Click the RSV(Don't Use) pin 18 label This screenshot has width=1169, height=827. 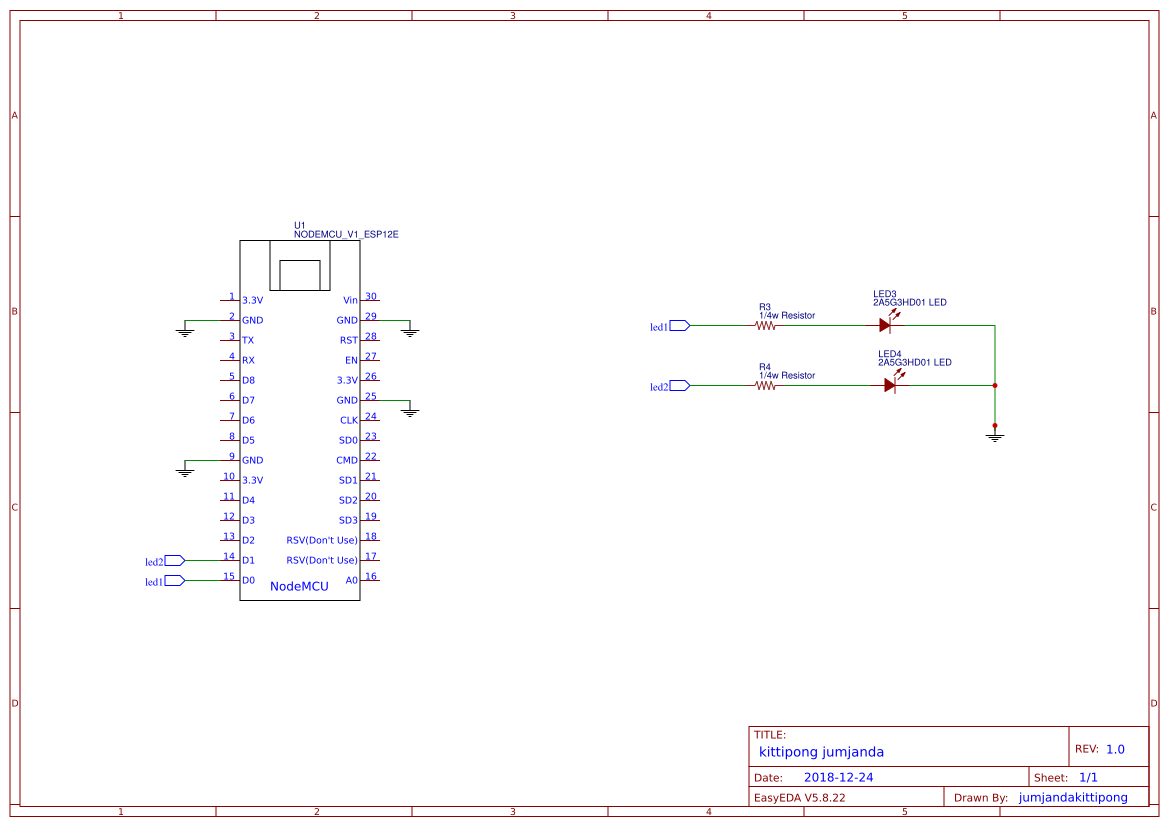click(x=323, y=540)
